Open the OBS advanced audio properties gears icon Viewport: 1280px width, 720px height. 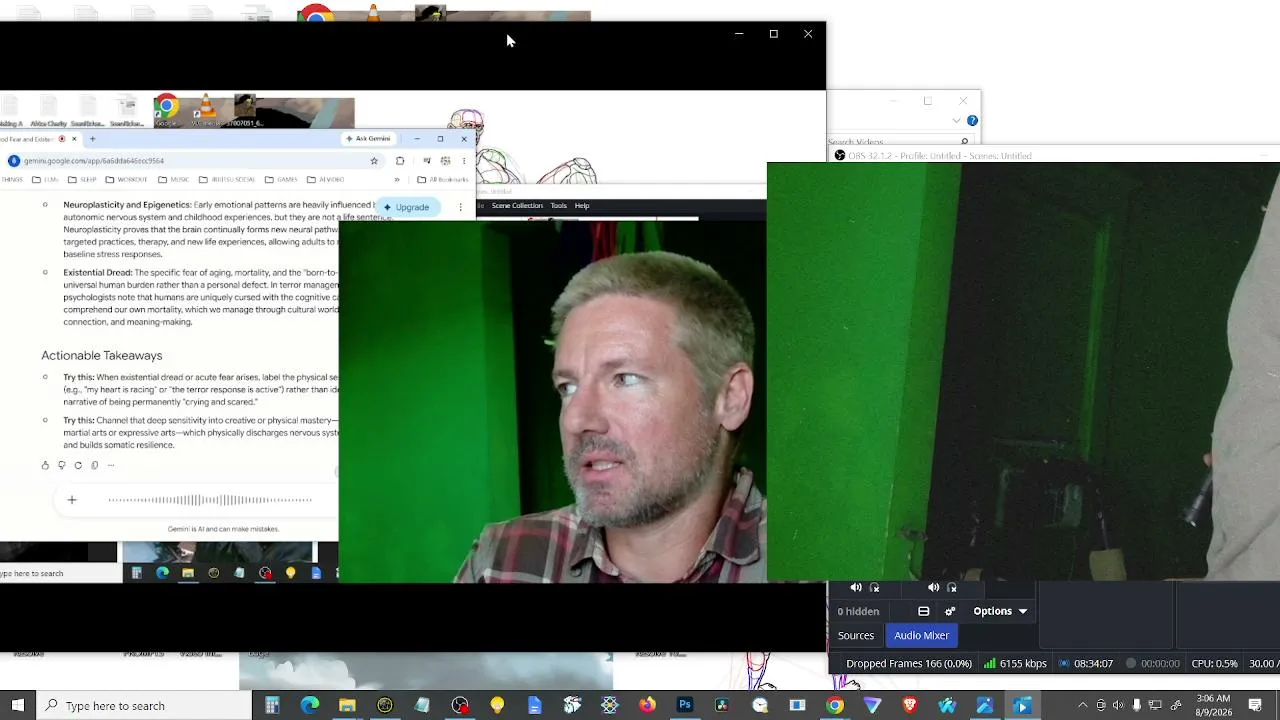(950, 611)
